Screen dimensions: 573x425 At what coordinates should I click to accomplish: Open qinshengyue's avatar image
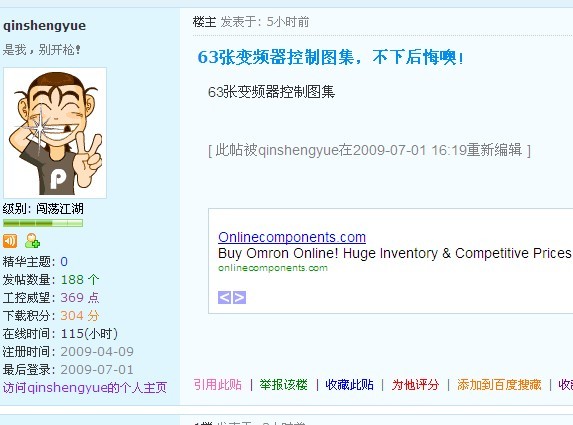pyautogui.click(x=55, y=133)
